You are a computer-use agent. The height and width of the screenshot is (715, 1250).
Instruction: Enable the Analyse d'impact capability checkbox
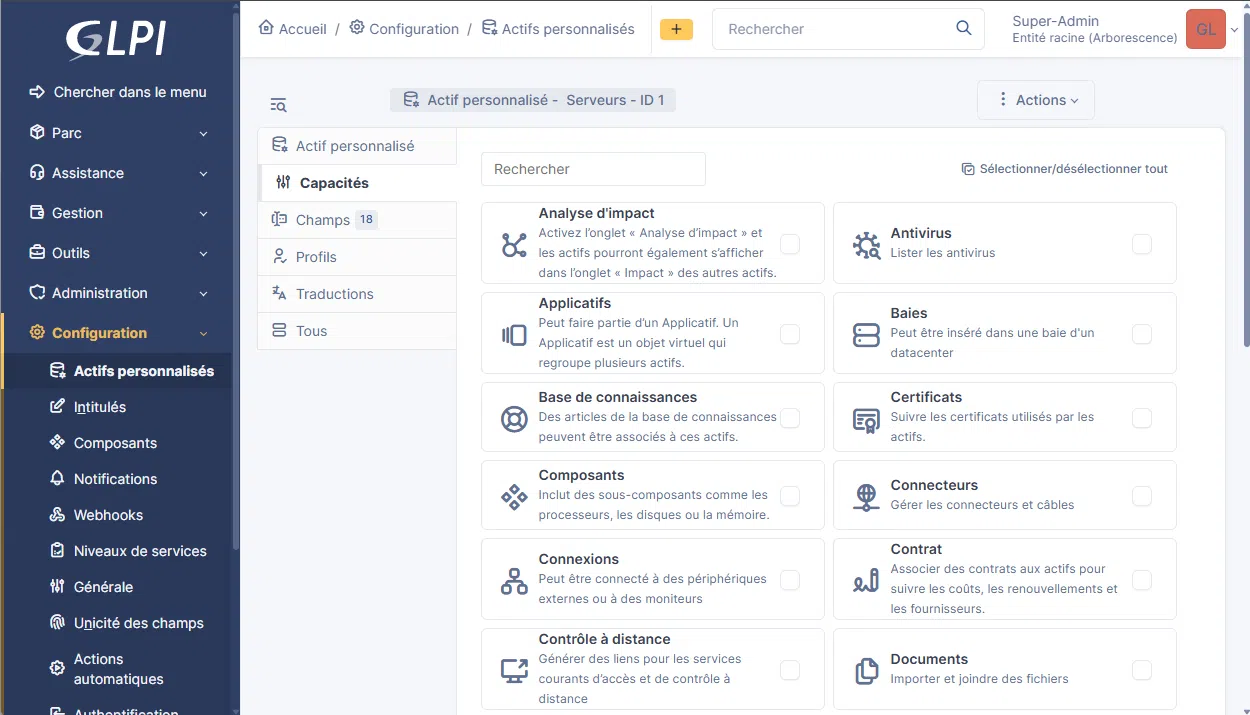pos(790,244)
